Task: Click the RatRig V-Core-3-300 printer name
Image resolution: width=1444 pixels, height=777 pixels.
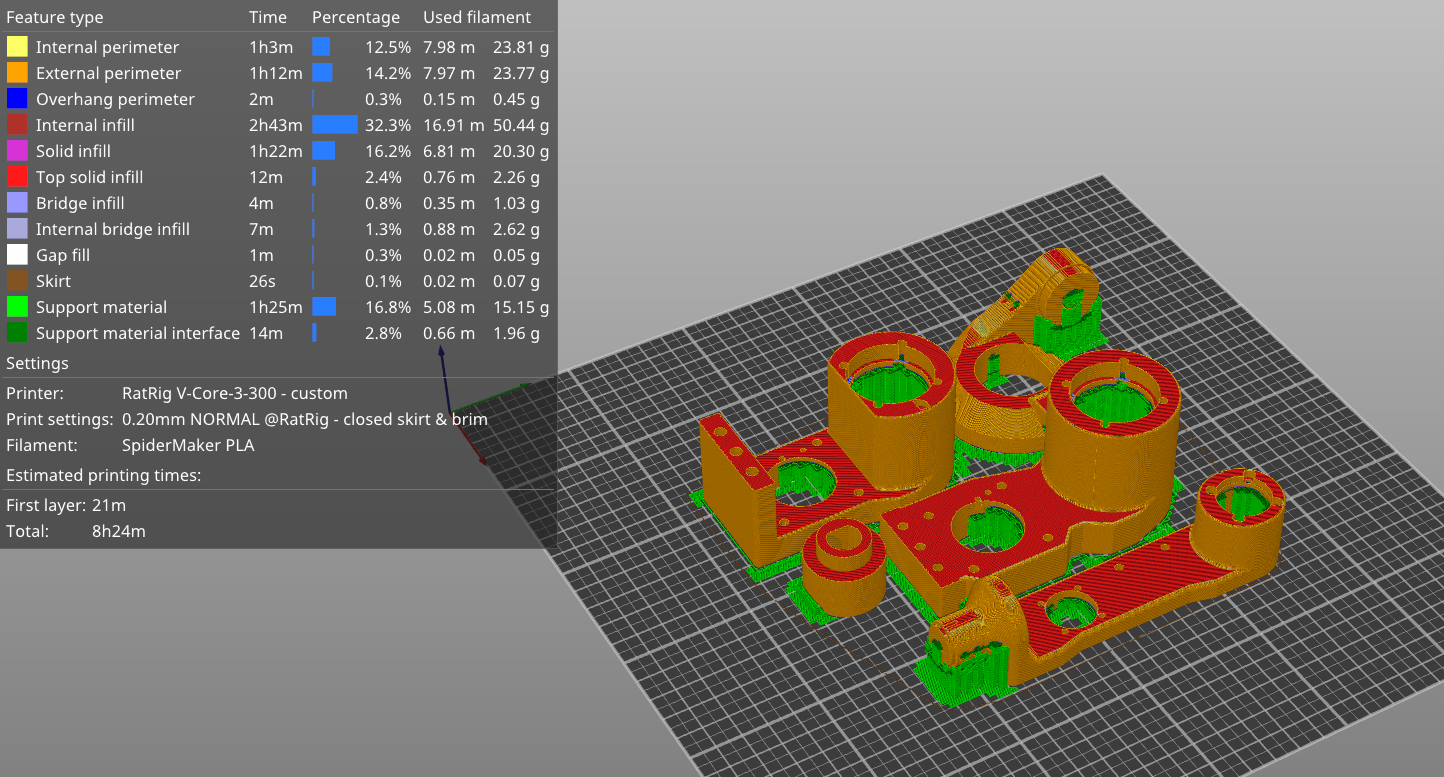Action: click(x=234, y=393)
